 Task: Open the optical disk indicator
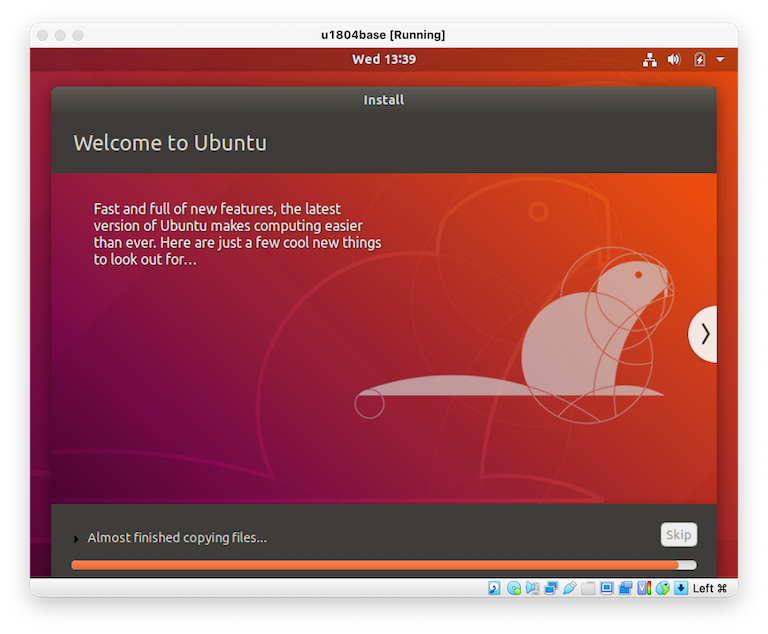(x=514, y=588)
